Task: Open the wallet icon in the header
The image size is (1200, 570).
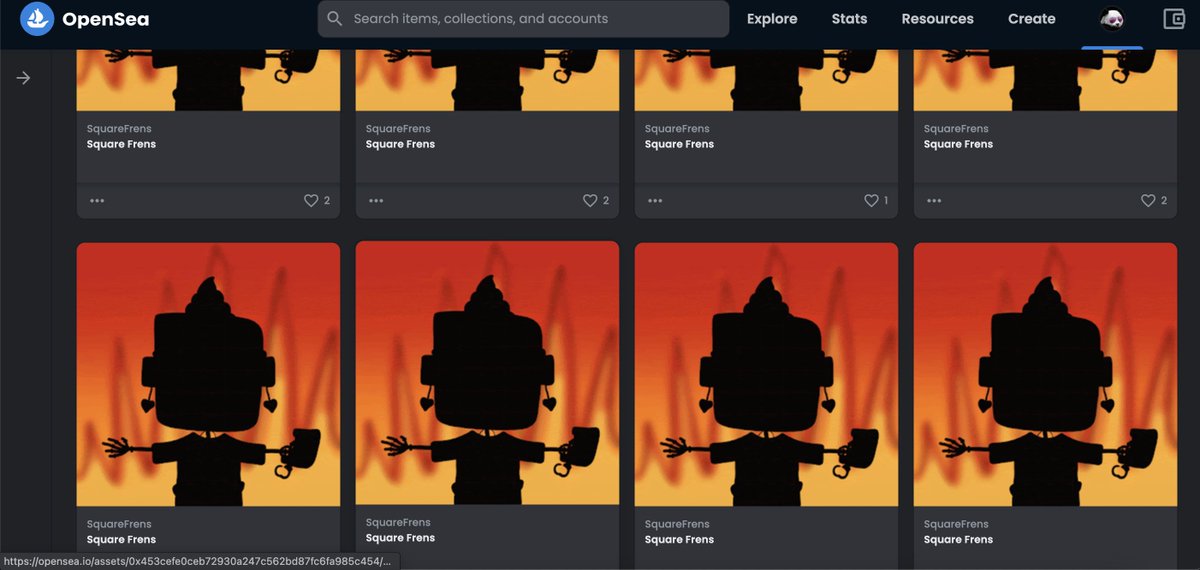Action: [x=1174, y=19]
